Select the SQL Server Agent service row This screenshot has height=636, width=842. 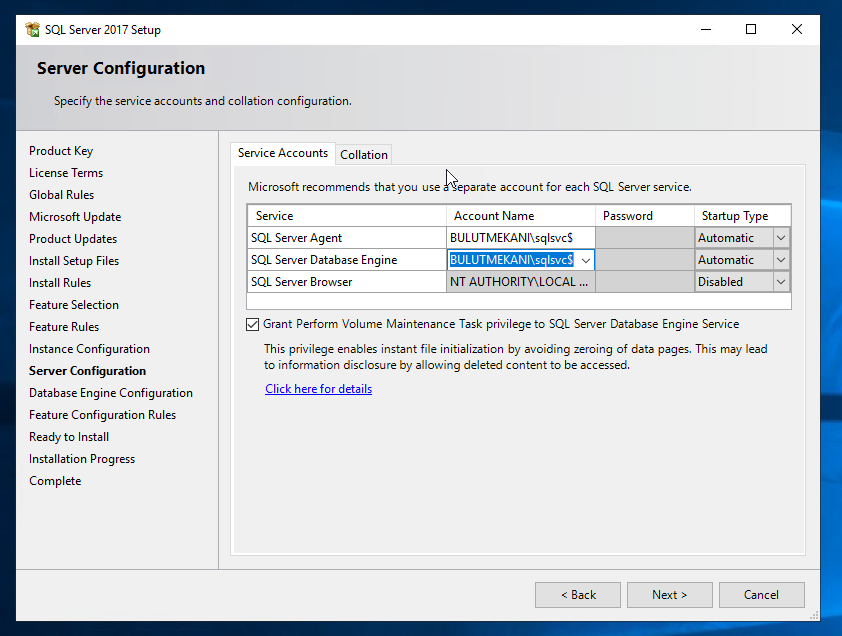click(347, 238)
